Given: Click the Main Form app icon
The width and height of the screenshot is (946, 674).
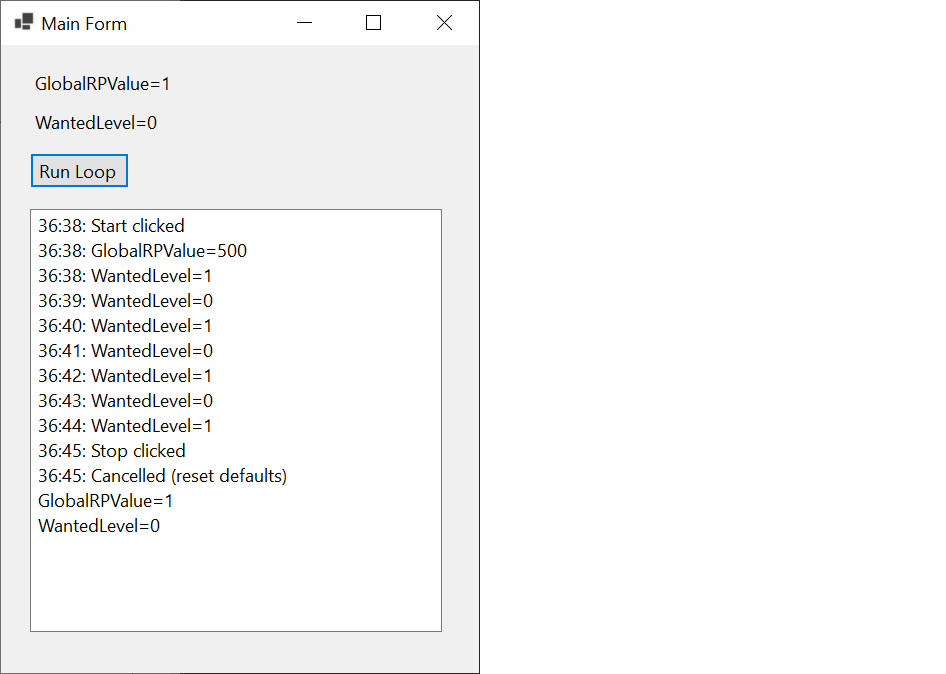Looking at the screenshot, I should pyautogui.click(x=24, y=22).
